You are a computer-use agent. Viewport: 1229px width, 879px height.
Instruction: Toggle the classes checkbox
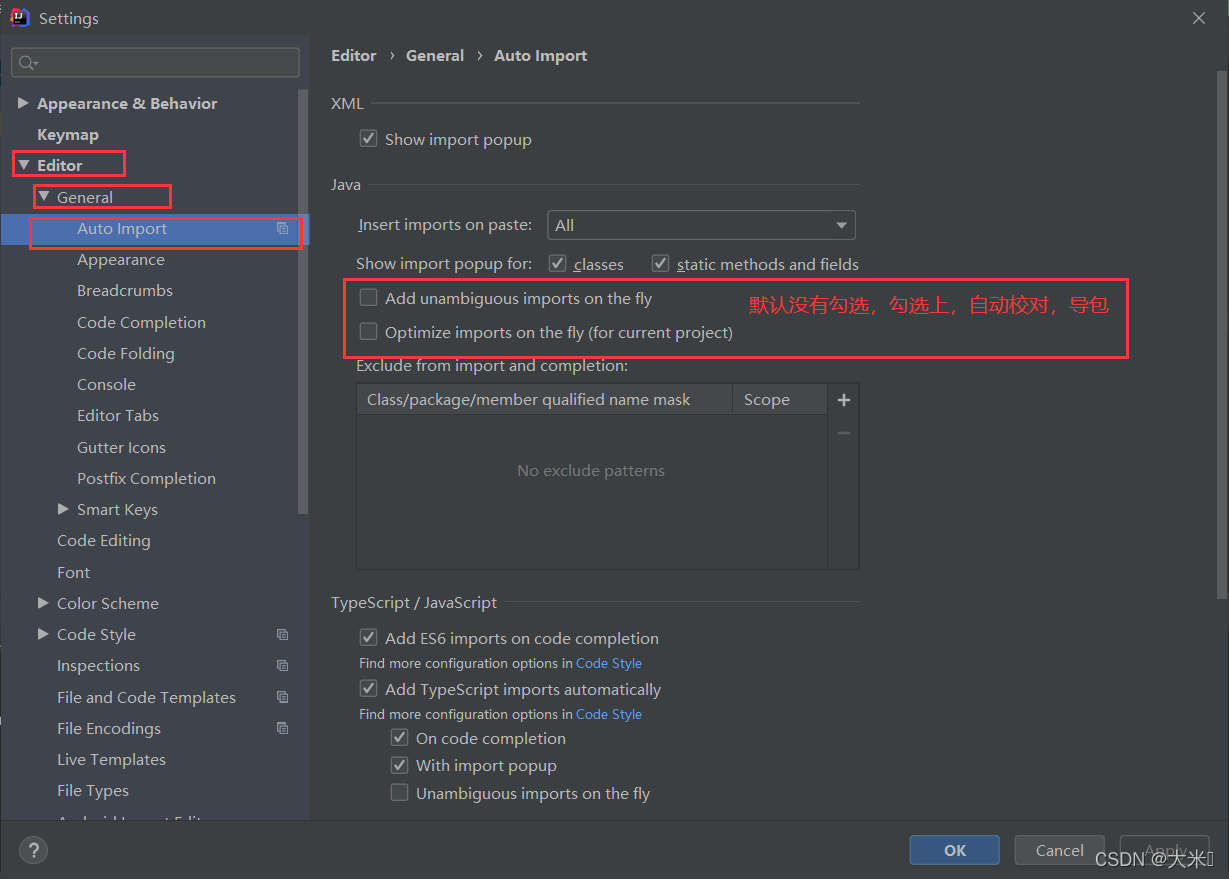pyautogui.click(x=558, y=264)
